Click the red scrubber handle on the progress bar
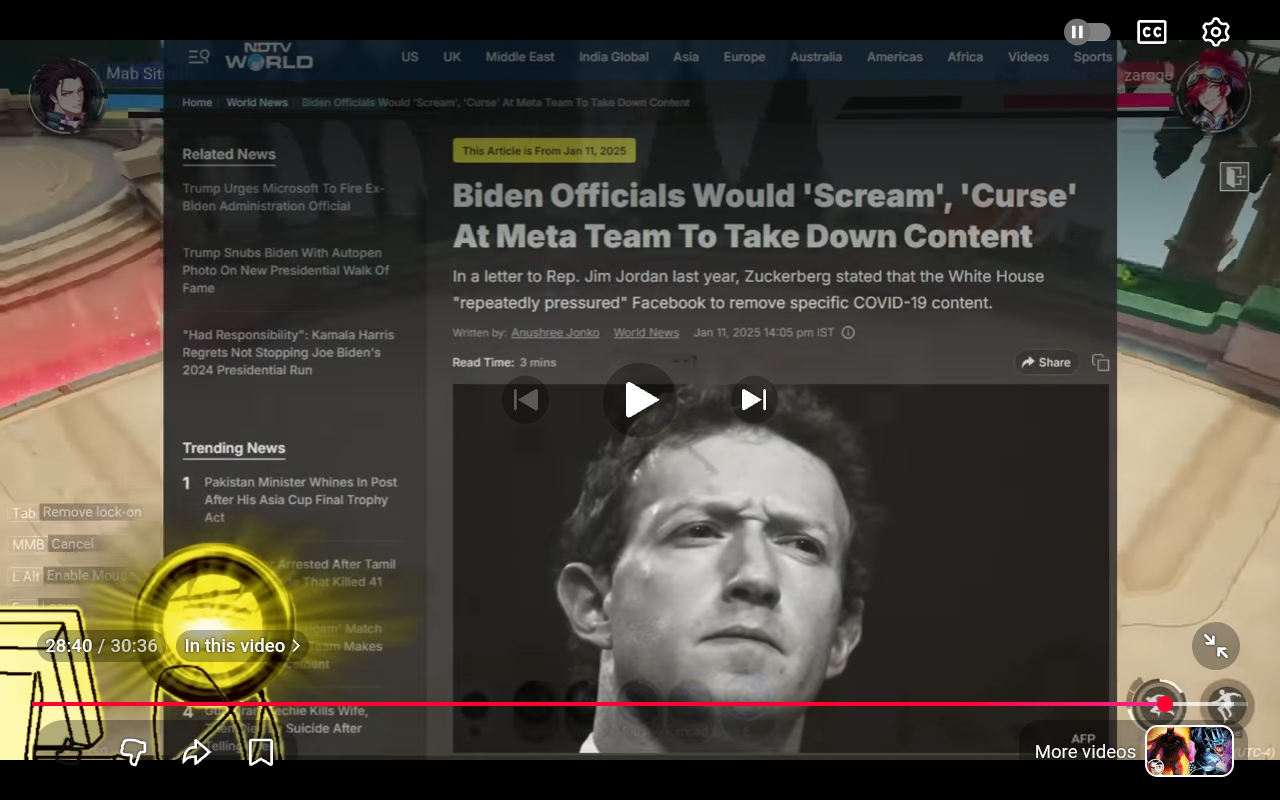 (x=1165, y=704)
